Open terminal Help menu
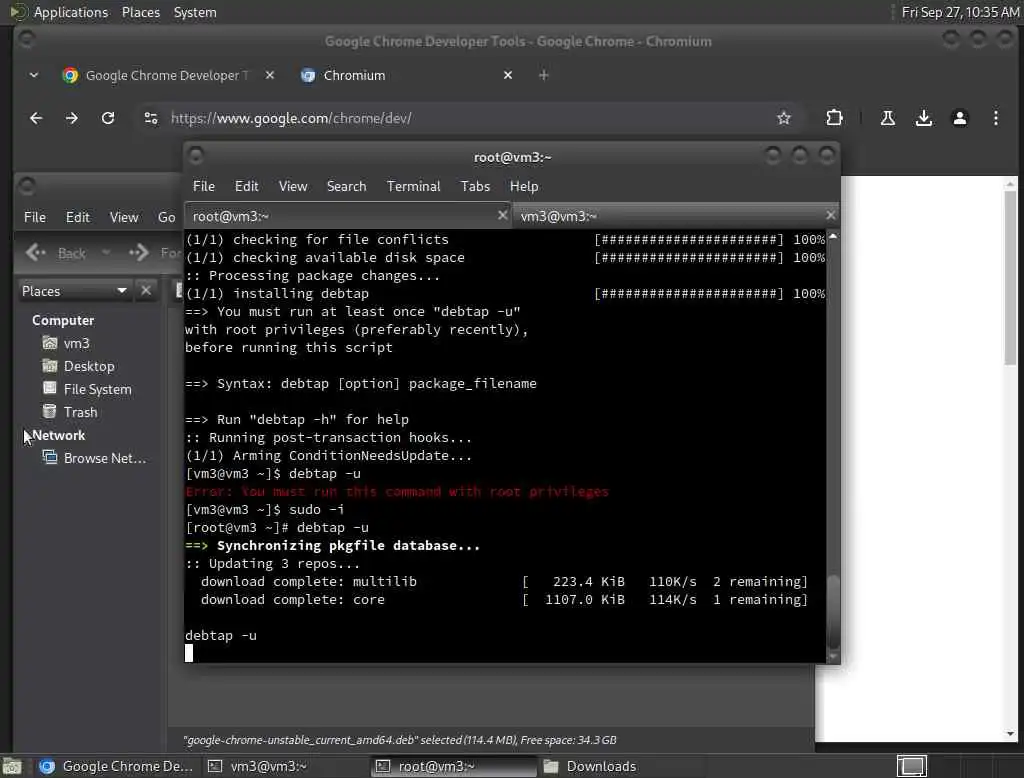Screen dimensions: 1024x778 tap(524, 186)
